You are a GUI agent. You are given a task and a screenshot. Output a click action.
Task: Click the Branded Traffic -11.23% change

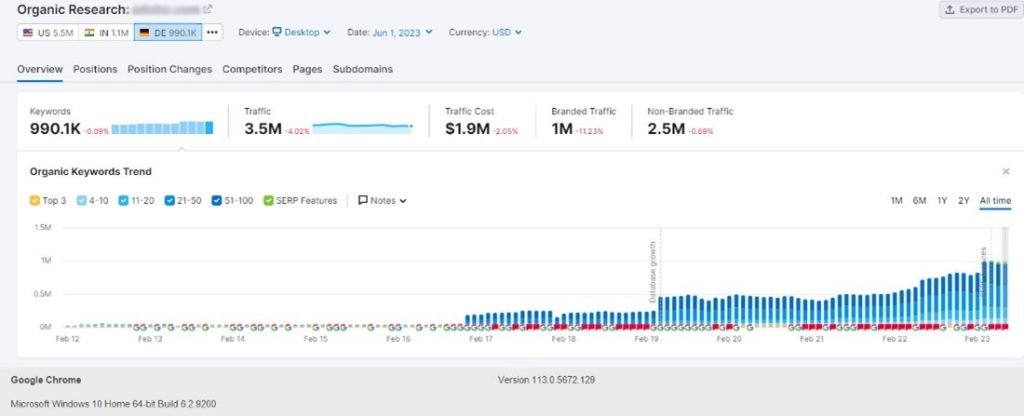coord(589,131)
